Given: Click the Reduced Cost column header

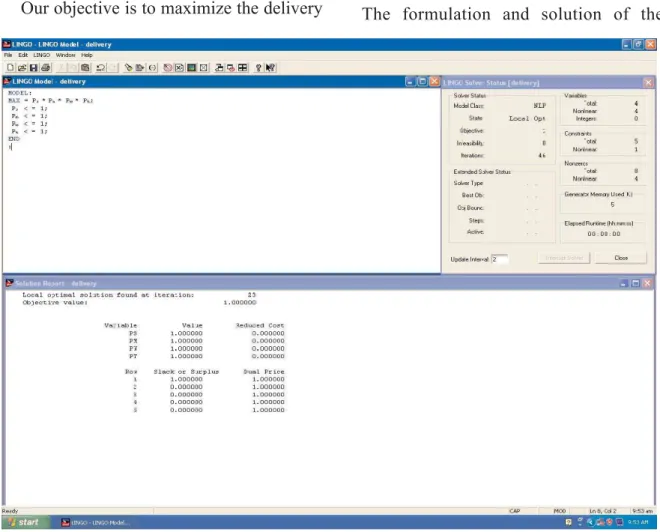Looking at the screenshot, I should (260, 325).
